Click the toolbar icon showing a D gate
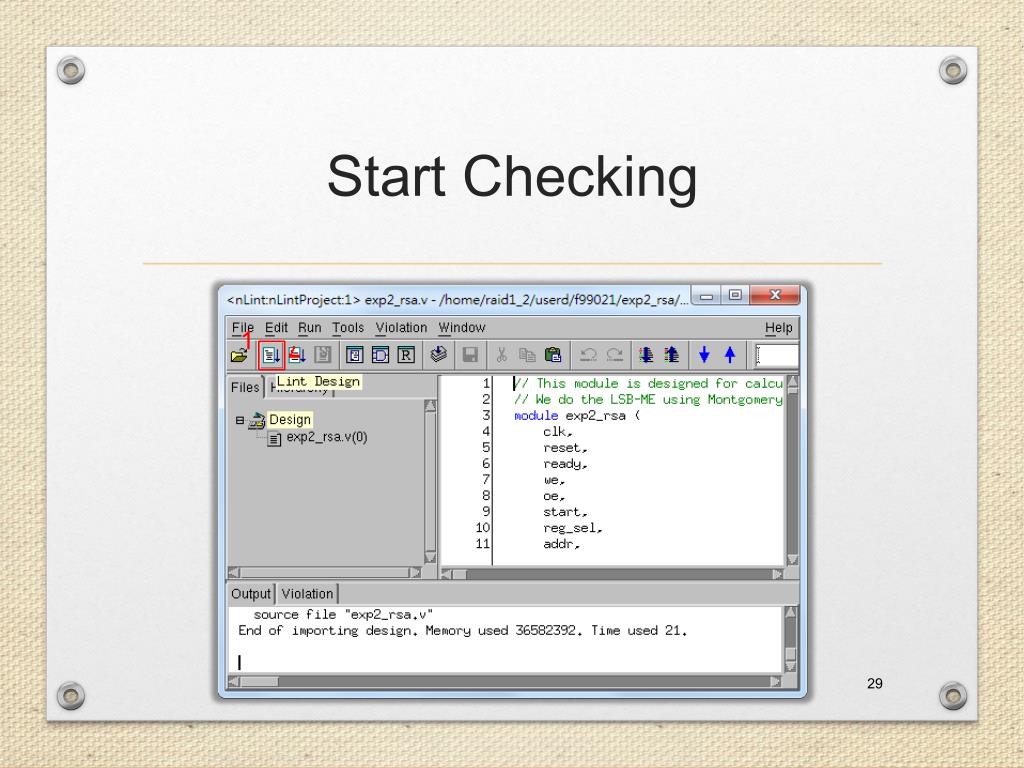Viewport: 1024px width, 768px height. (380, 355)
